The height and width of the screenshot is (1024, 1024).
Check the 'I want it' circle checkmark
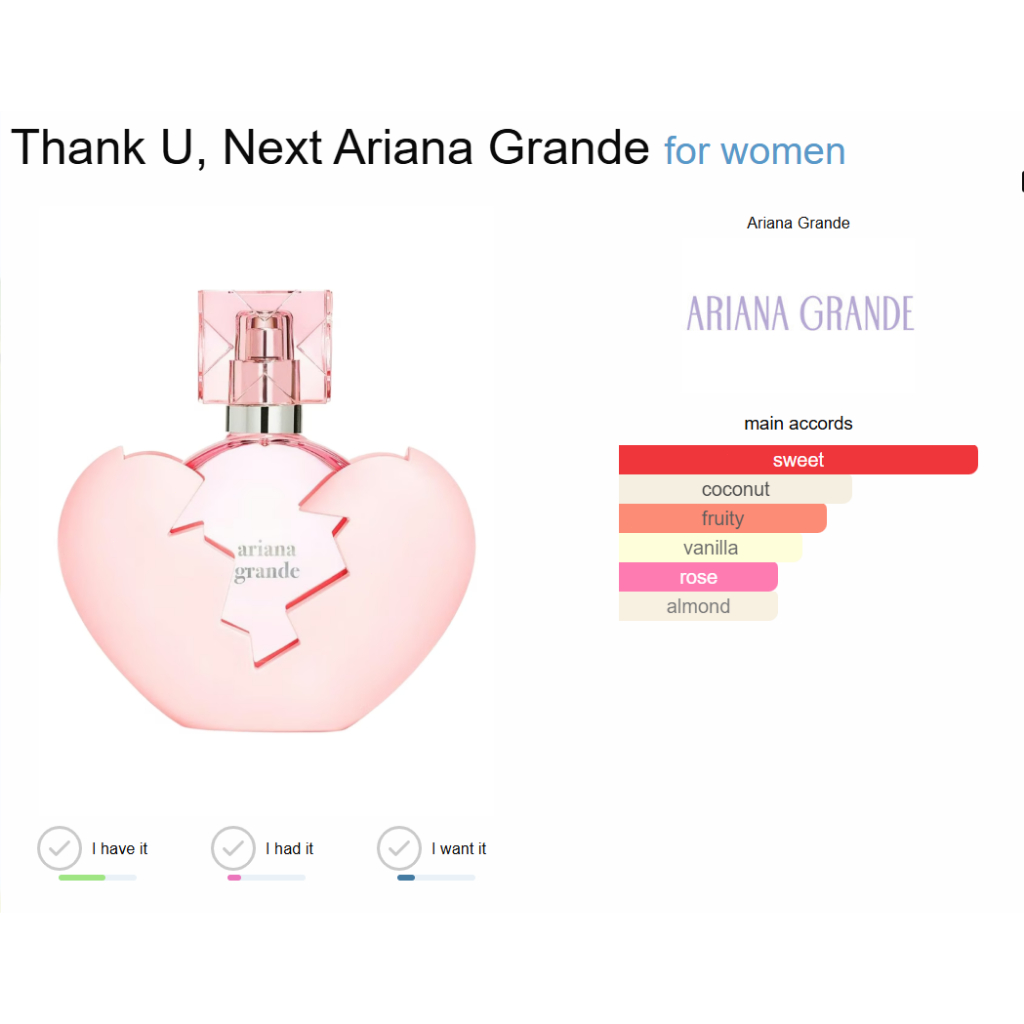coord(399,848)
